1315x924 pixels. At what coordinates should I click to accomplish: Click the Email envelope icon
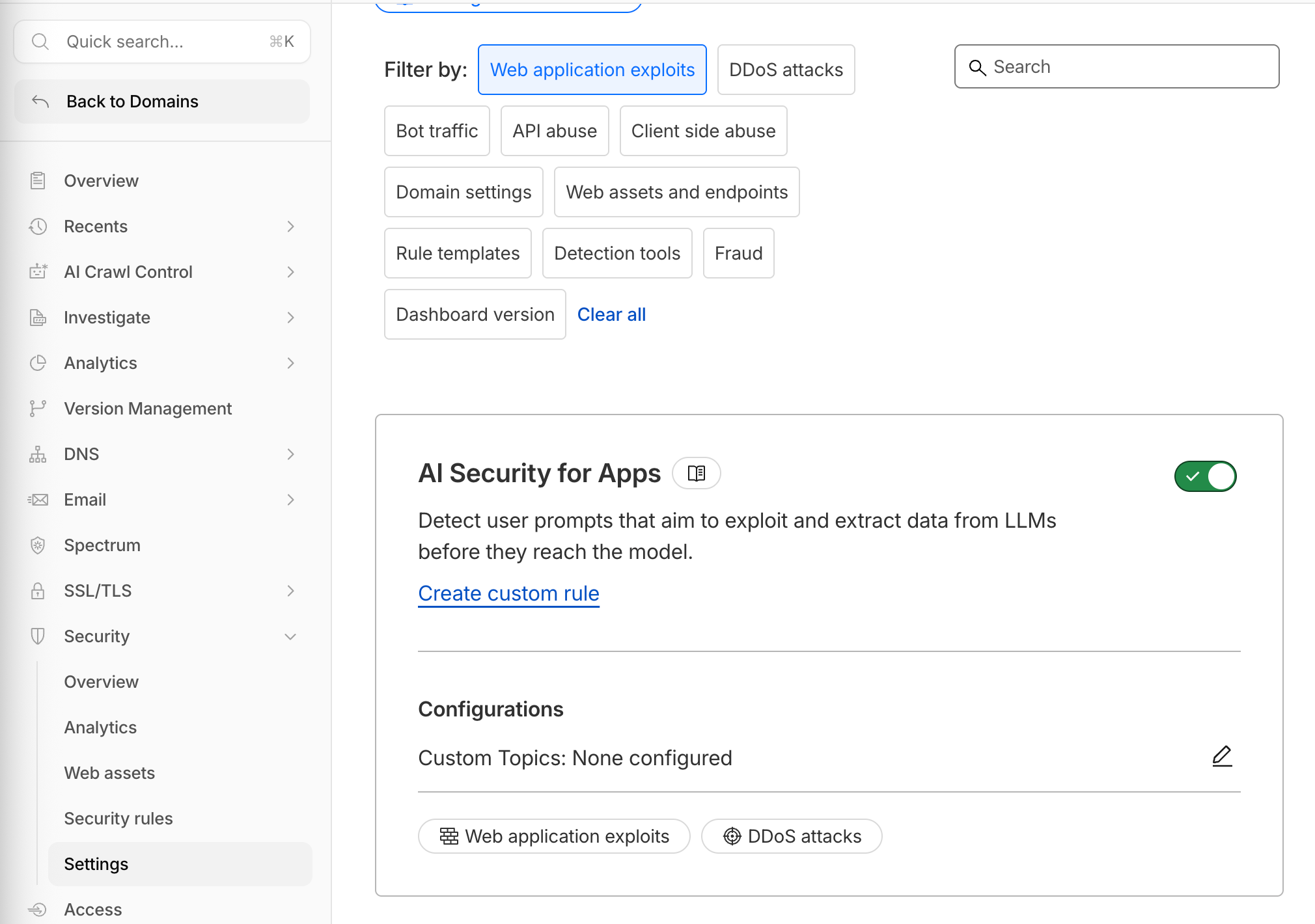tap(38, 500)
